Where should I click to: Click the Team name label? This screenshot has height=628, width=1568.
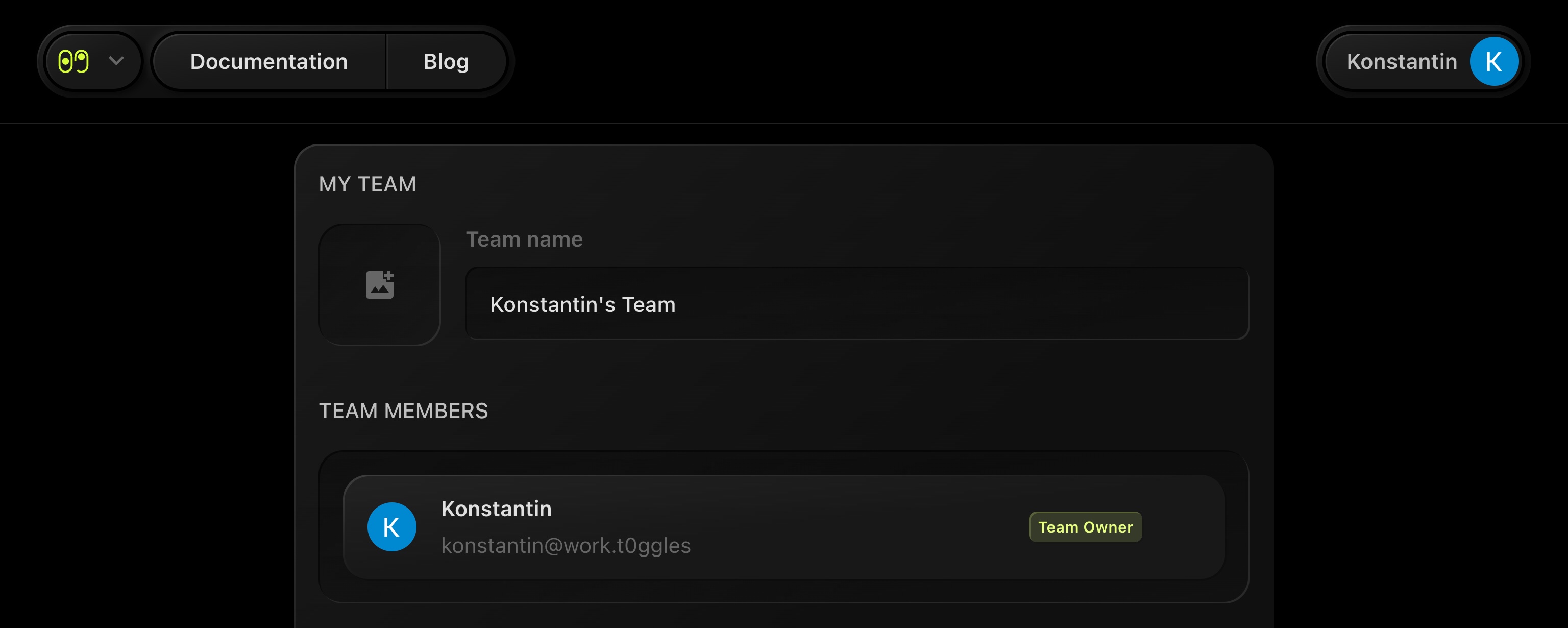coord(524,239)
